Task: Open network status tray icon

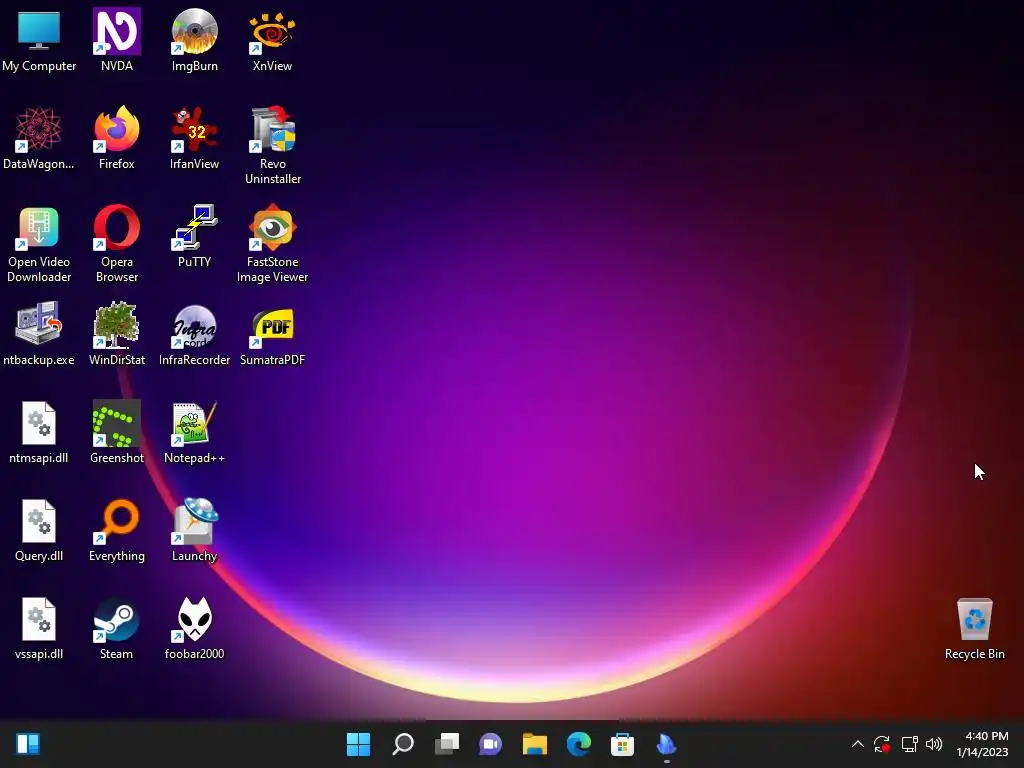Action: point(910,744)
